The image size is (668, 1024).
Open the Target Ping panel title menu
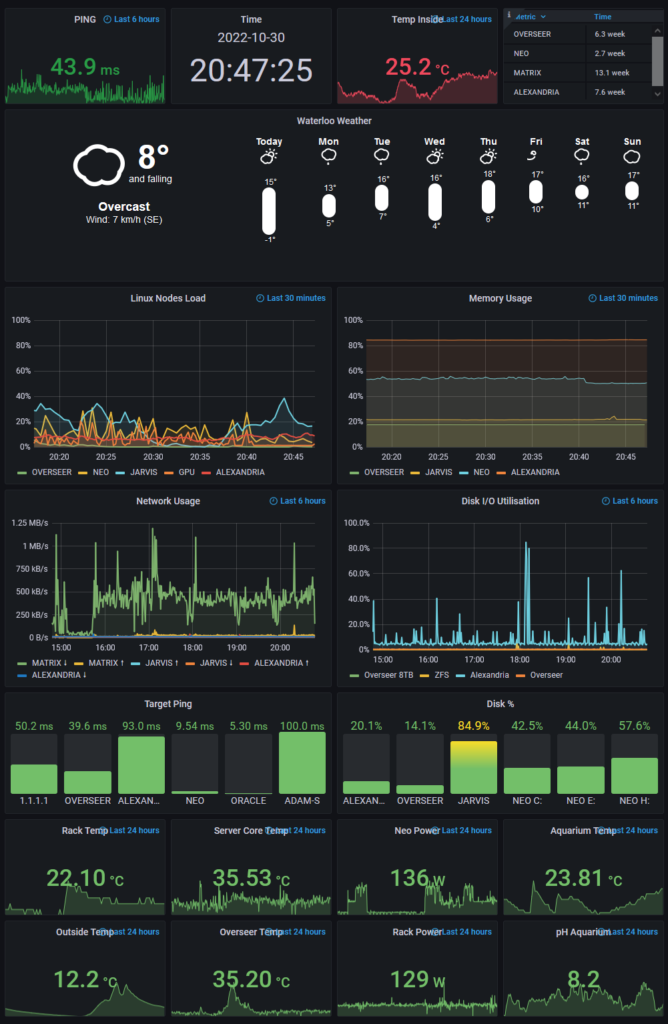click(167, 704)
